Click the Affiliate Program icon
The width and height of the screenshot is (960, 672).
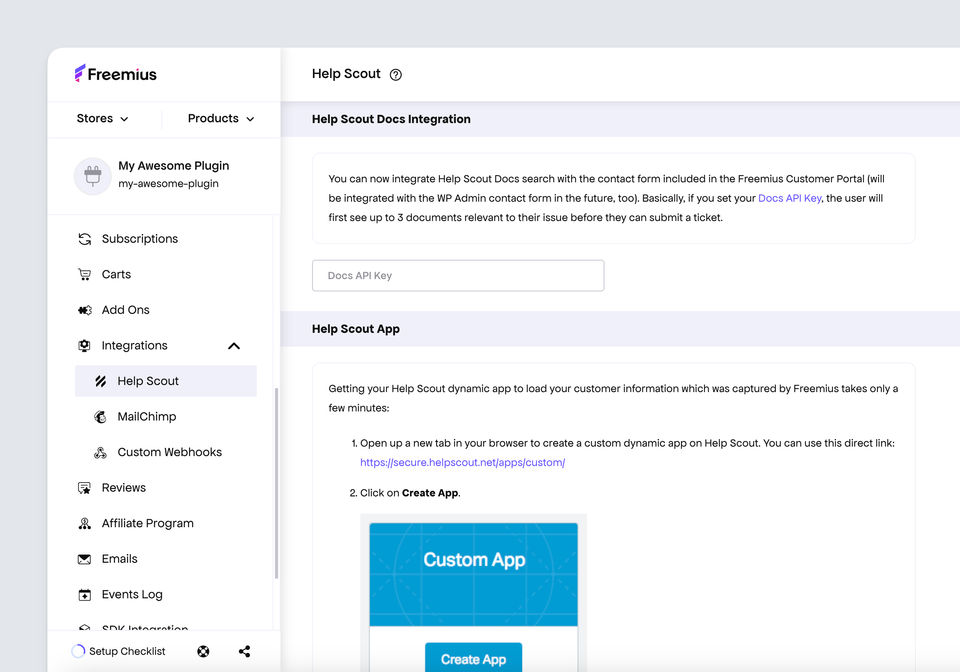(x=85, y=523)
